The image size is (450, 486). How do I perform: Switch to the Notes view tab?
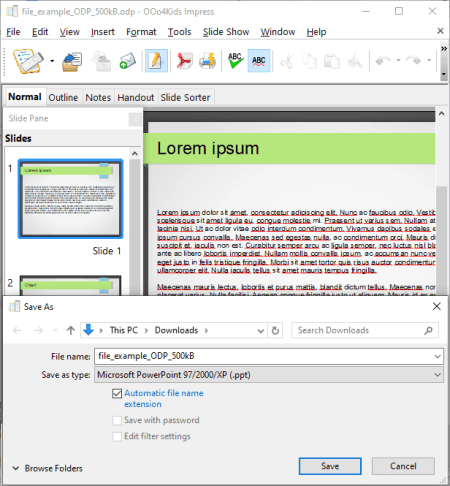pos(98,97)
